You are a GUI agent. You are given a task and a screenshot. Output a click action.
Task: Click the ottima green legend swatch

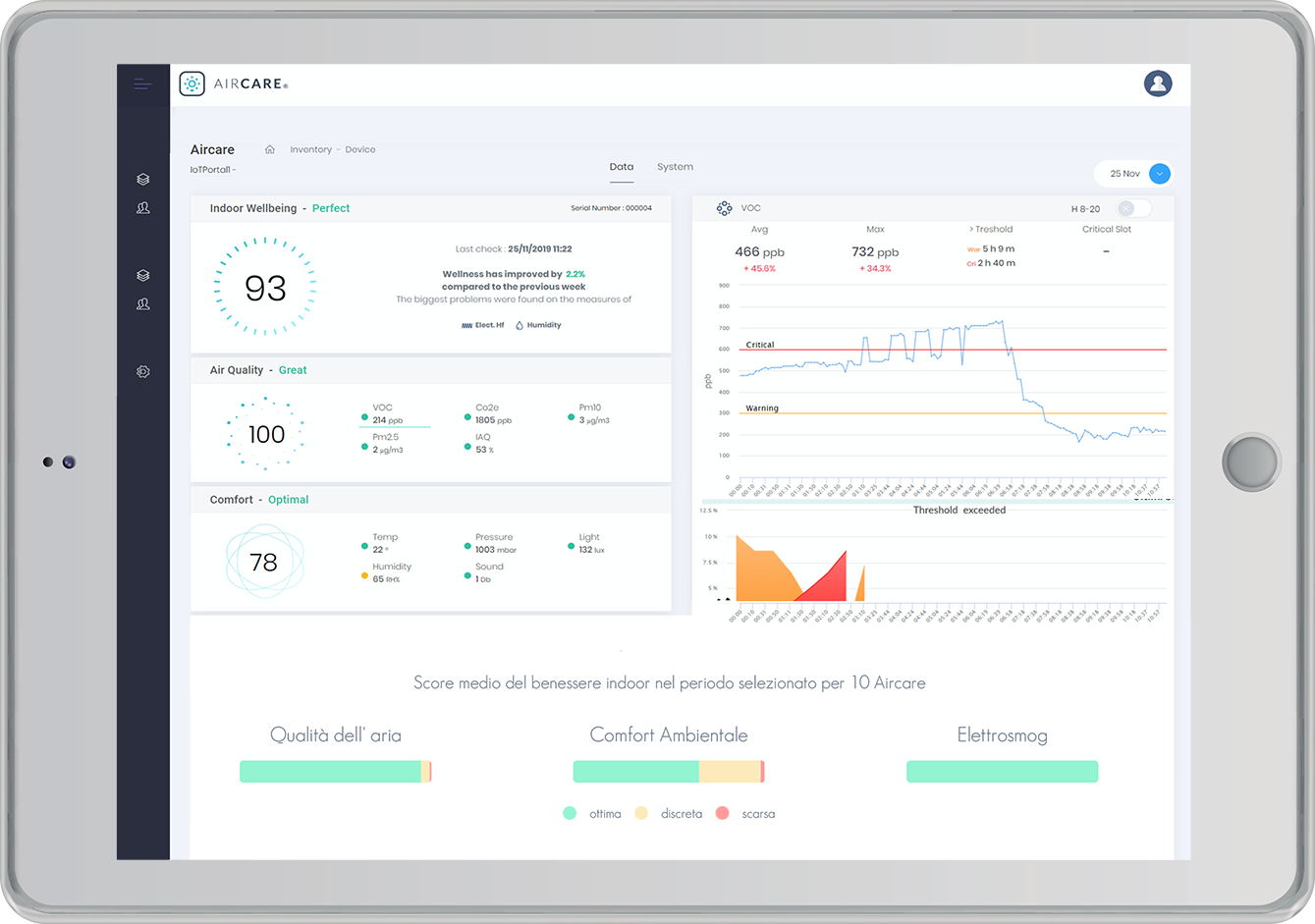point(570,813)
